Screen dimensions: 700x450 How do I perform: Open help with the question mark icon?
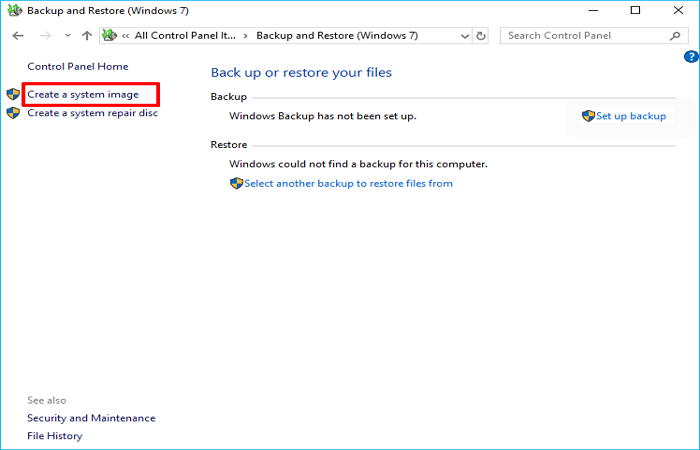(691, 57)
